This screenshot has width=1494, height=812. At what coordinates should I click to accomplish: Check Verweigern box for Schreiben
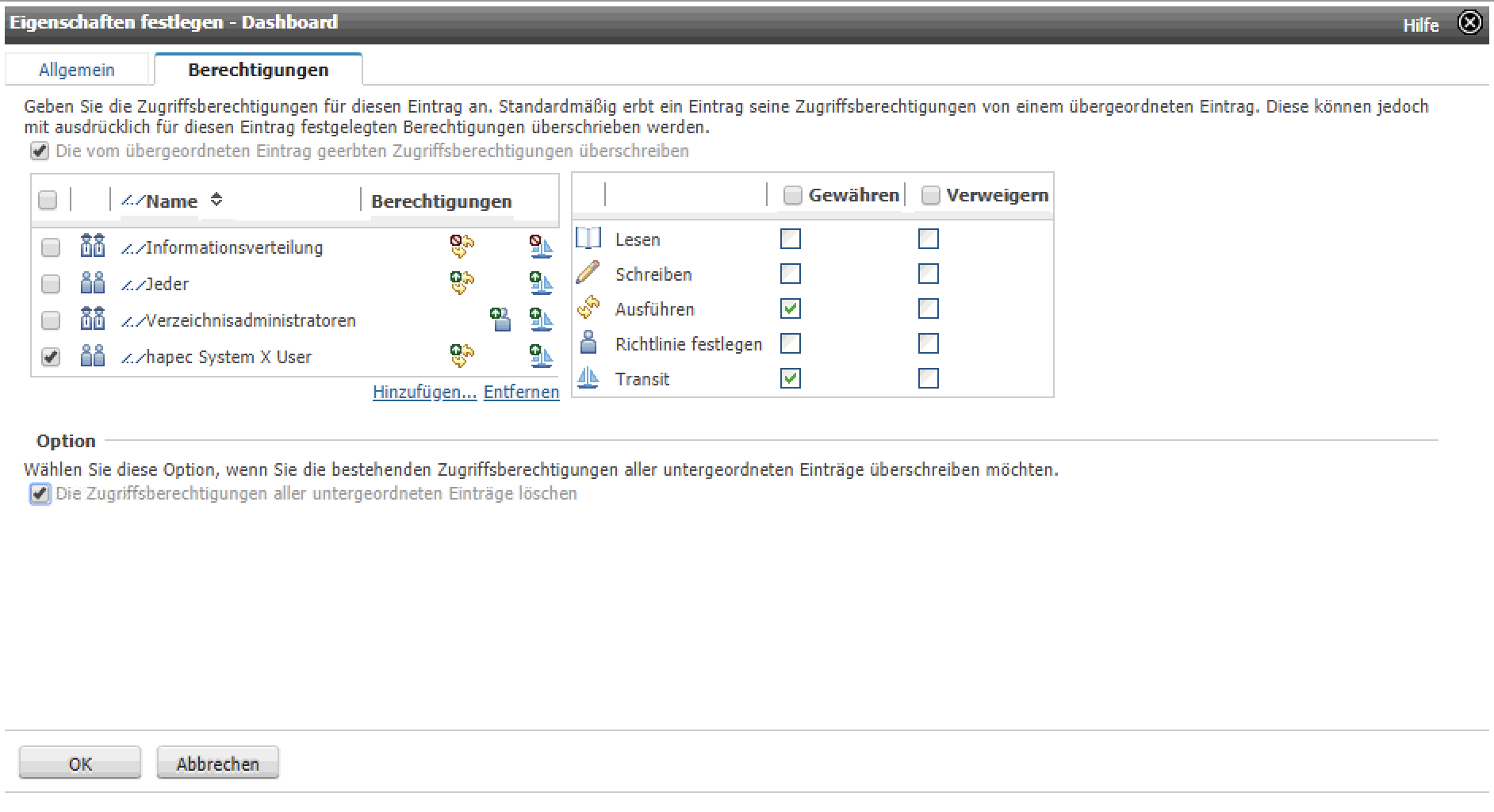click(929, 274)
